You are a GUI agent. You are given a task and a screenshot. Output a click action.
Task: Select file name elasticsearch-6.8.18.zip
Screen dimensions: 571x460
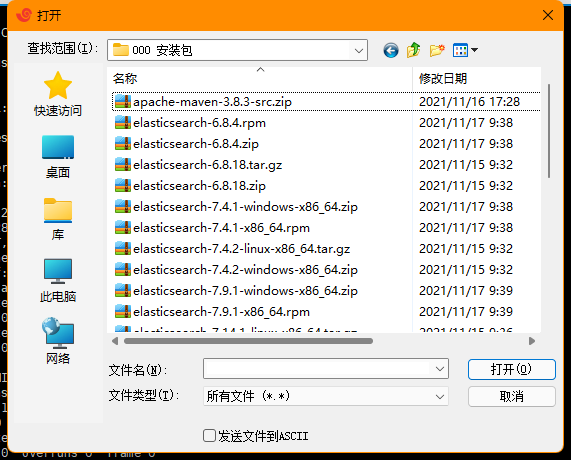pyautogui.click(x=199, y=186)
